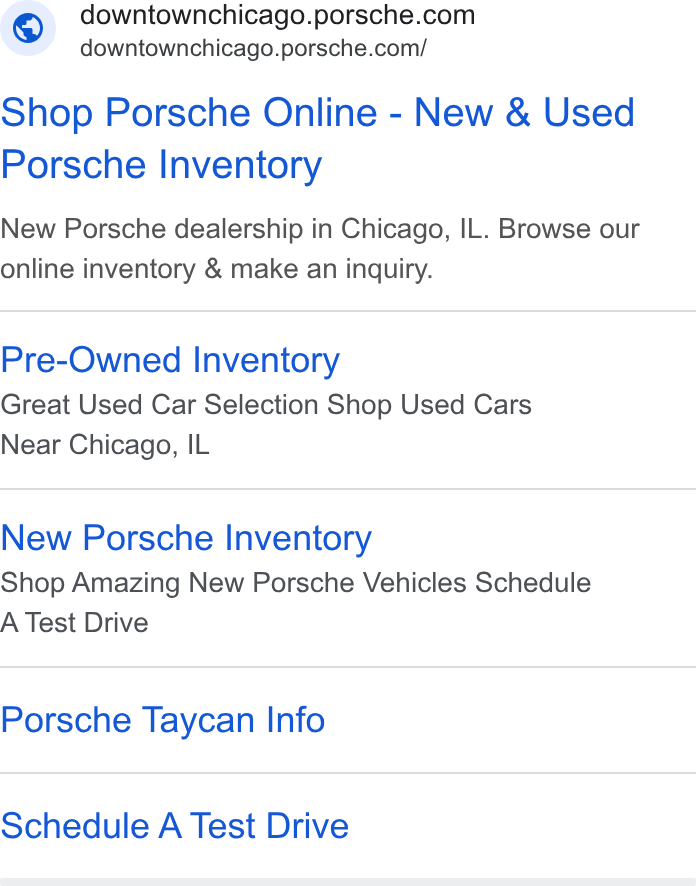Open the New Porsche Inventory sitelink

coord(186,537)
